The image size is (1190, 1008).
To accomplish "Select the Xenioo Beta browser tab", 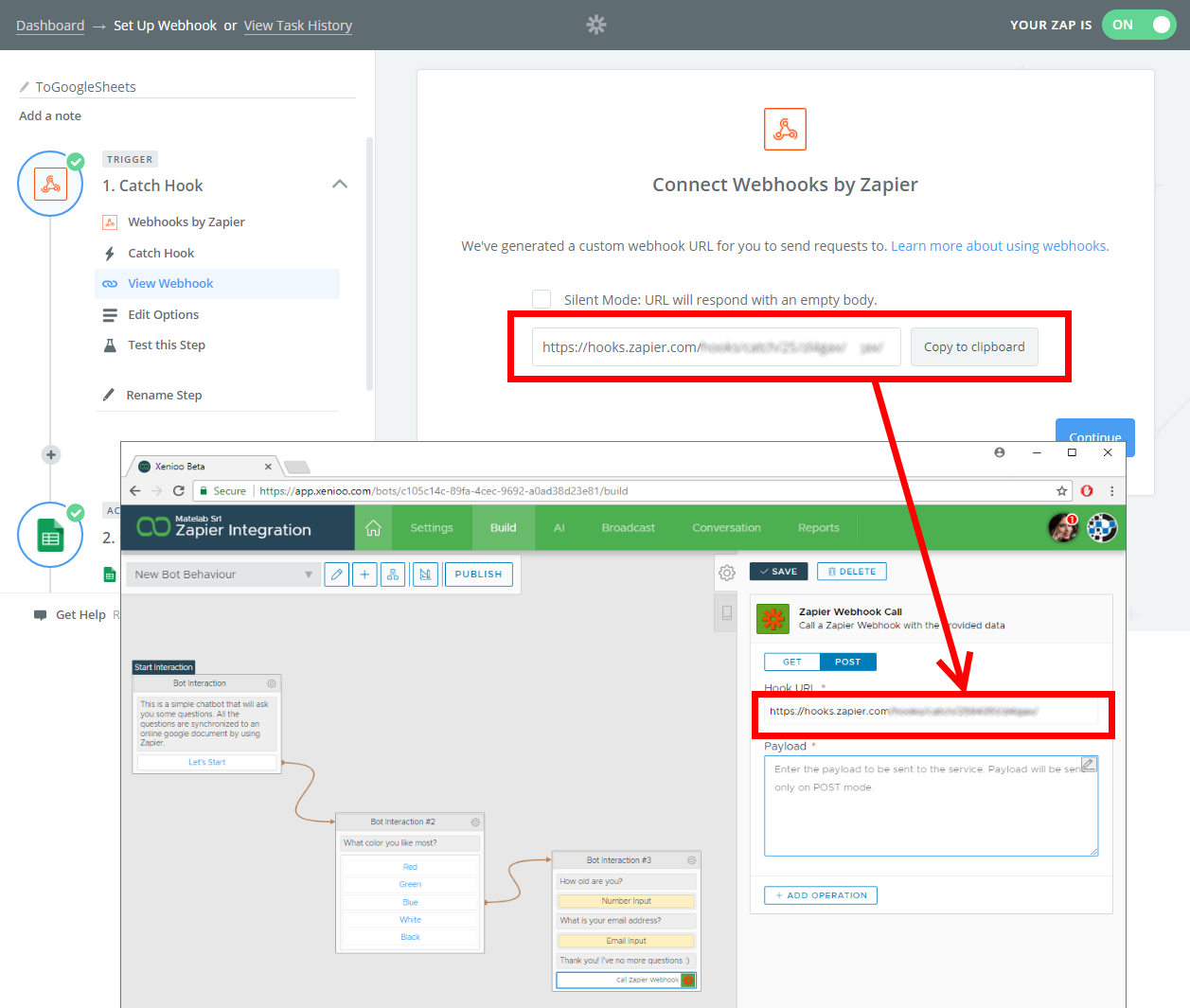I will pyautogui.click(x=204, y=467).
